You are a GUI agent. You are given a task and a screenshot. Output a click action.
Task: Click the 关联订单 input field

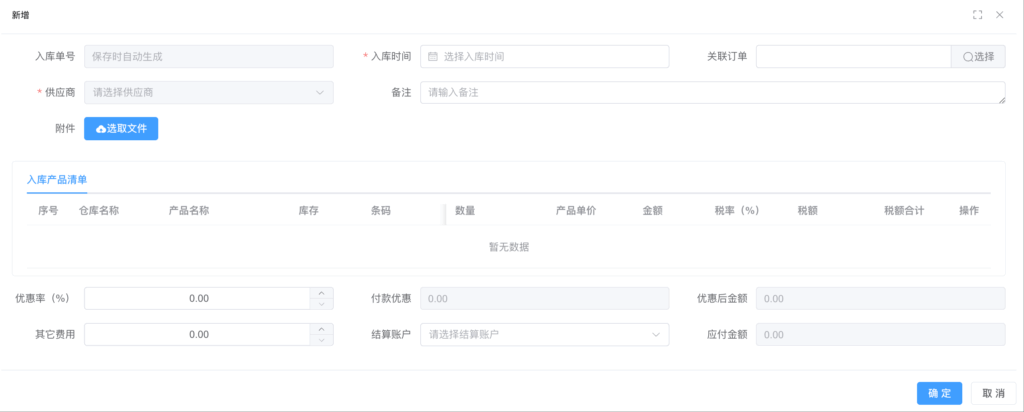[x=852, y=57]
